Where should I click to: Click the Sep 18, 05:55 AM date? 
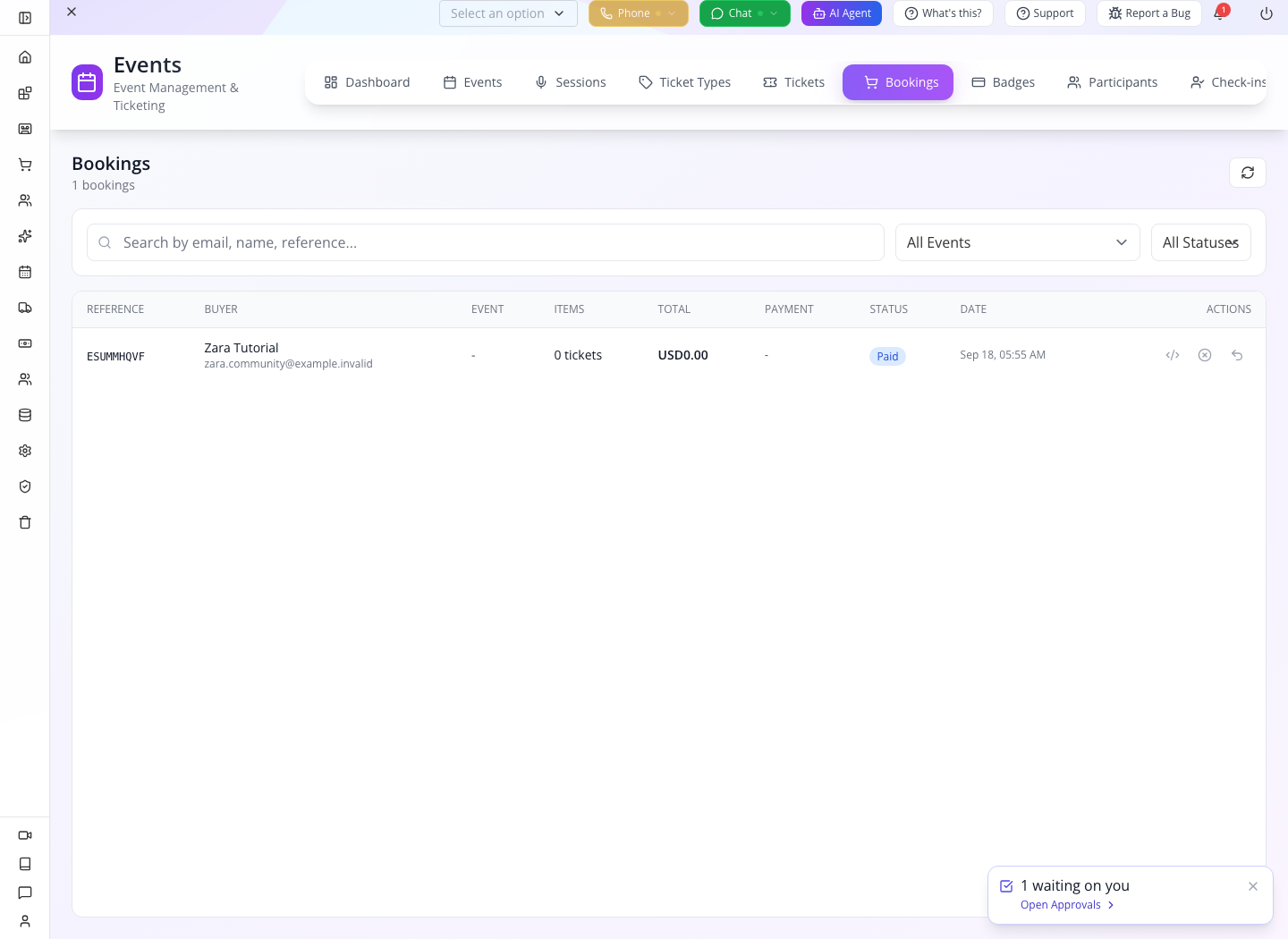pyautogui.click(x=1003, y=355)
